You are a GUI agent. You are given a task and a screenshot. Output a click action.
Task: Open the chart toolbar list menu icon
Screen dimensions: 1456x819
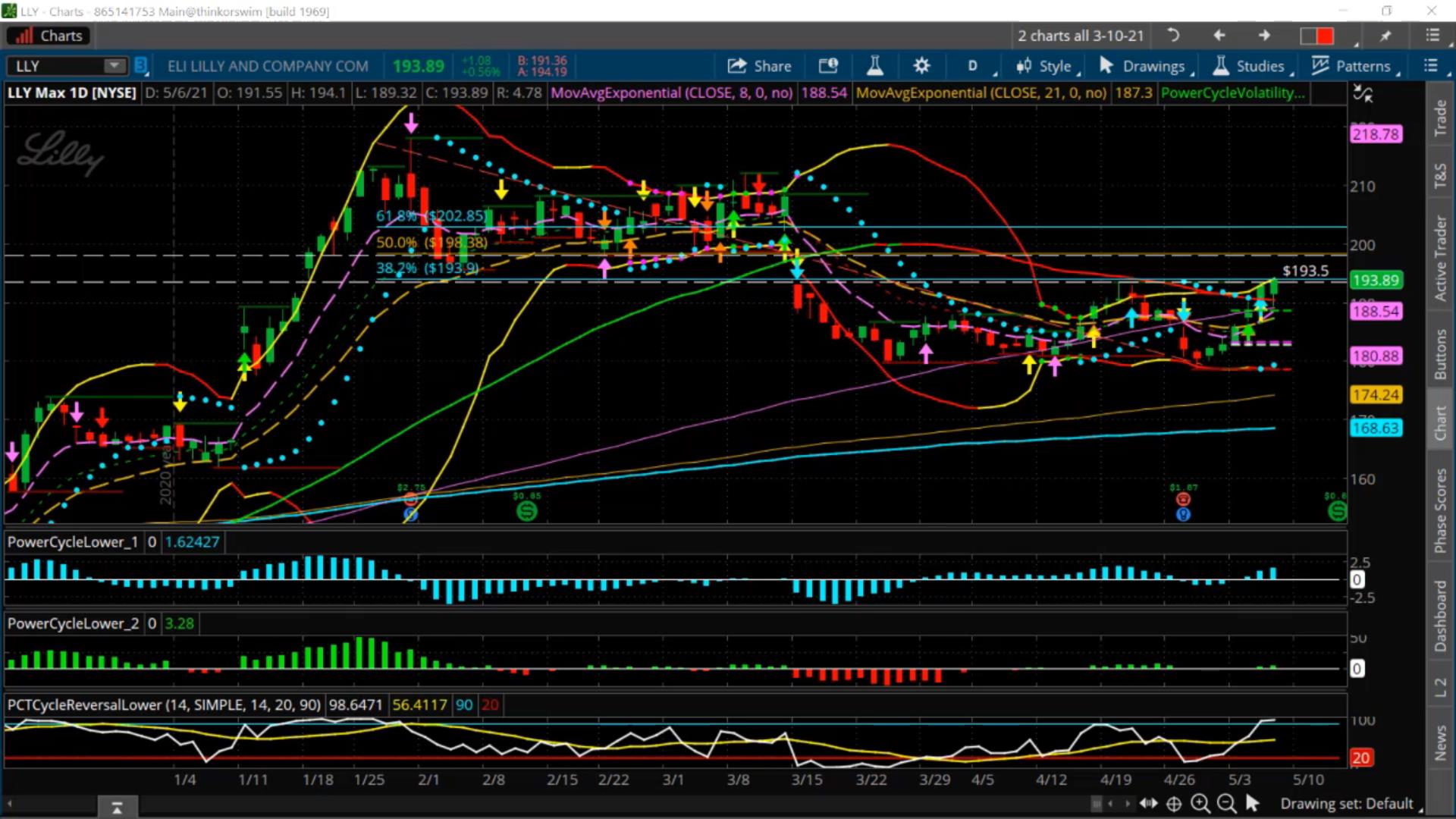[1430, 66]
